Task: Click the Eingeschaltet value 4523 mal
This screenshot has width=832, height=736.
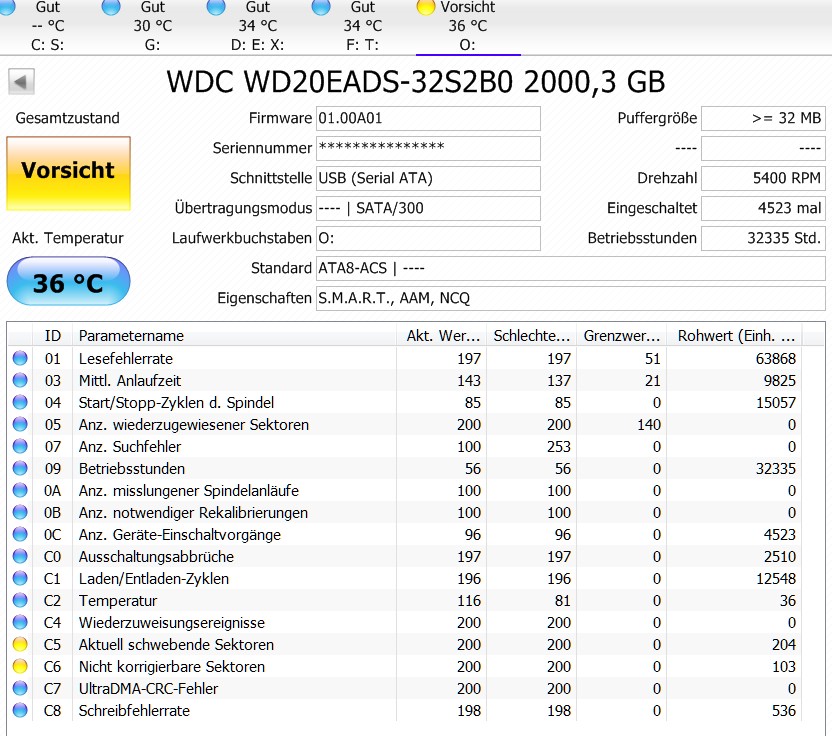Action: (x=763, y=208)
